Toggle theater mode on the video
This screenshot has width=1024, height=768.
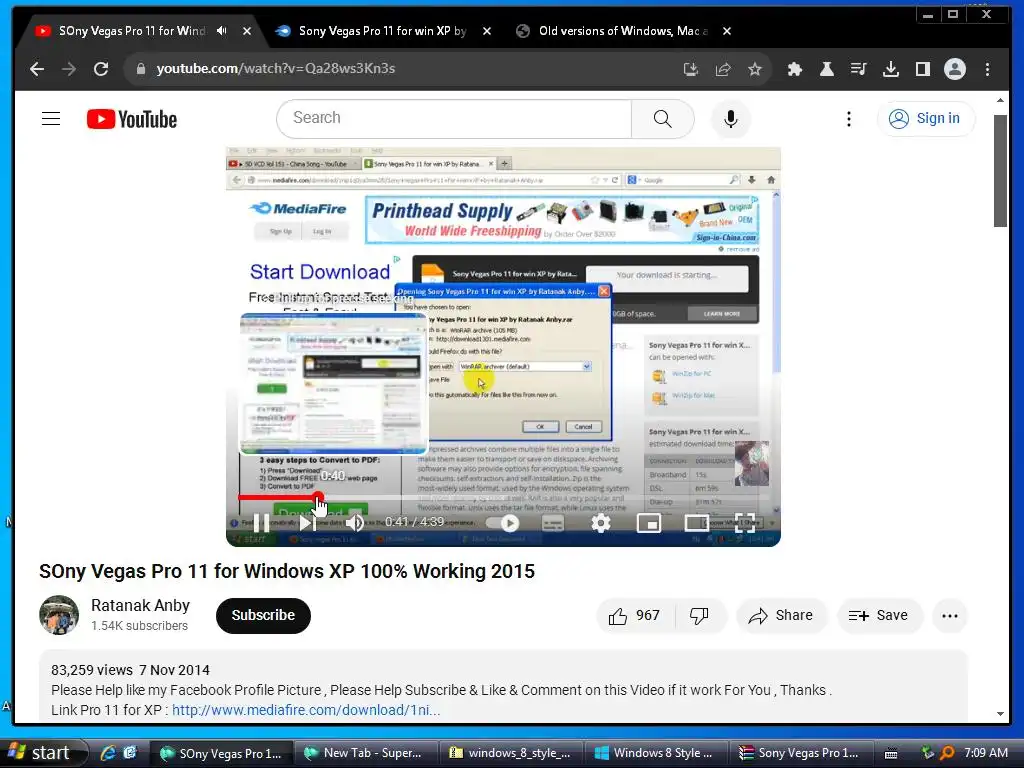[x=696, y=522]
